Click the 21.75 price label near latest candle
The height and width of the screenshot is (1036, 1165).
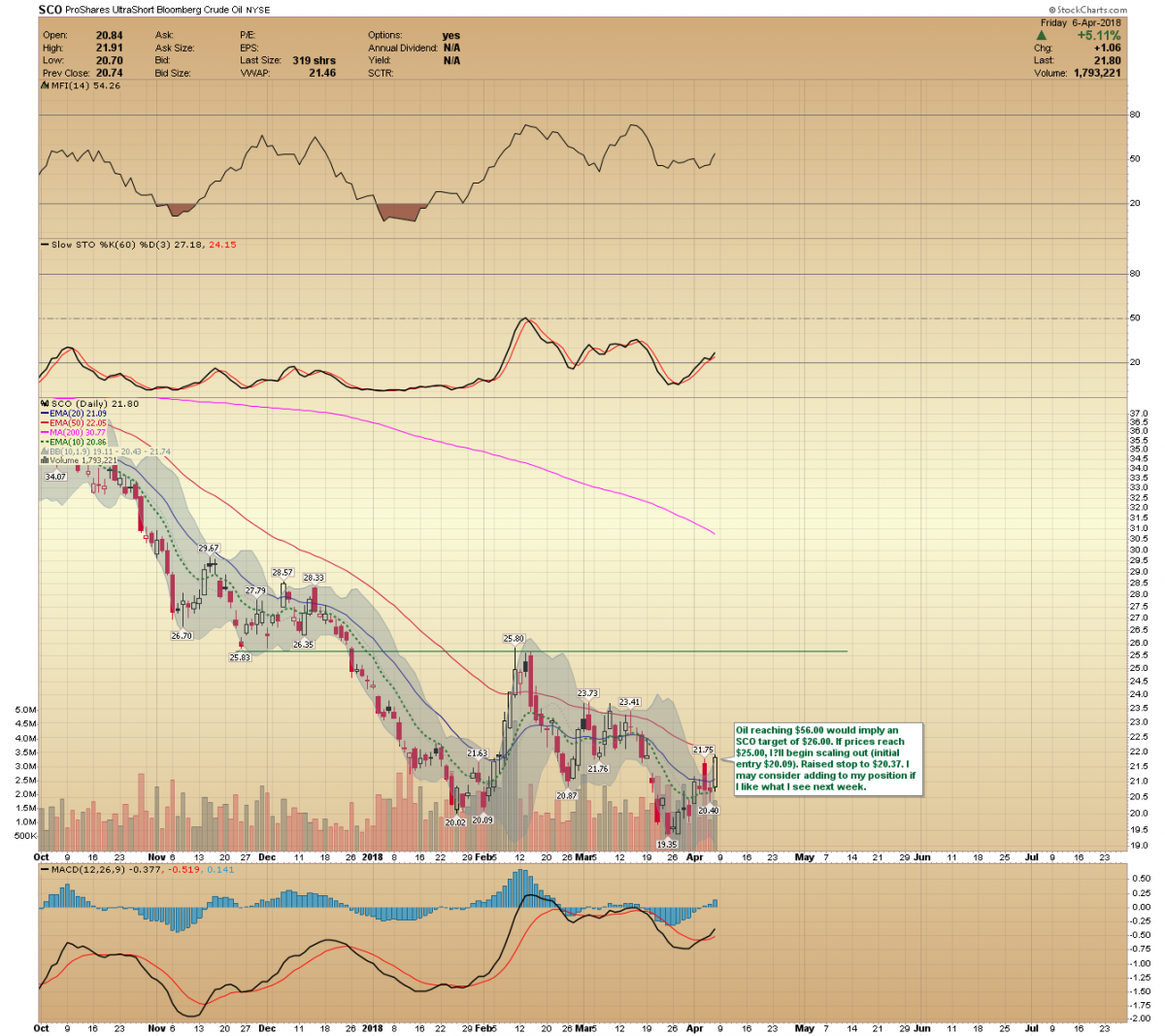pos(703,750)
